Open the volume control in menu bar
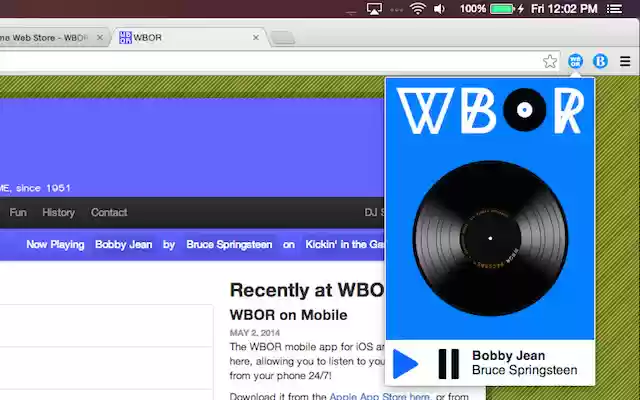Viewport: 640px width, 400px height. coord(440,9)
